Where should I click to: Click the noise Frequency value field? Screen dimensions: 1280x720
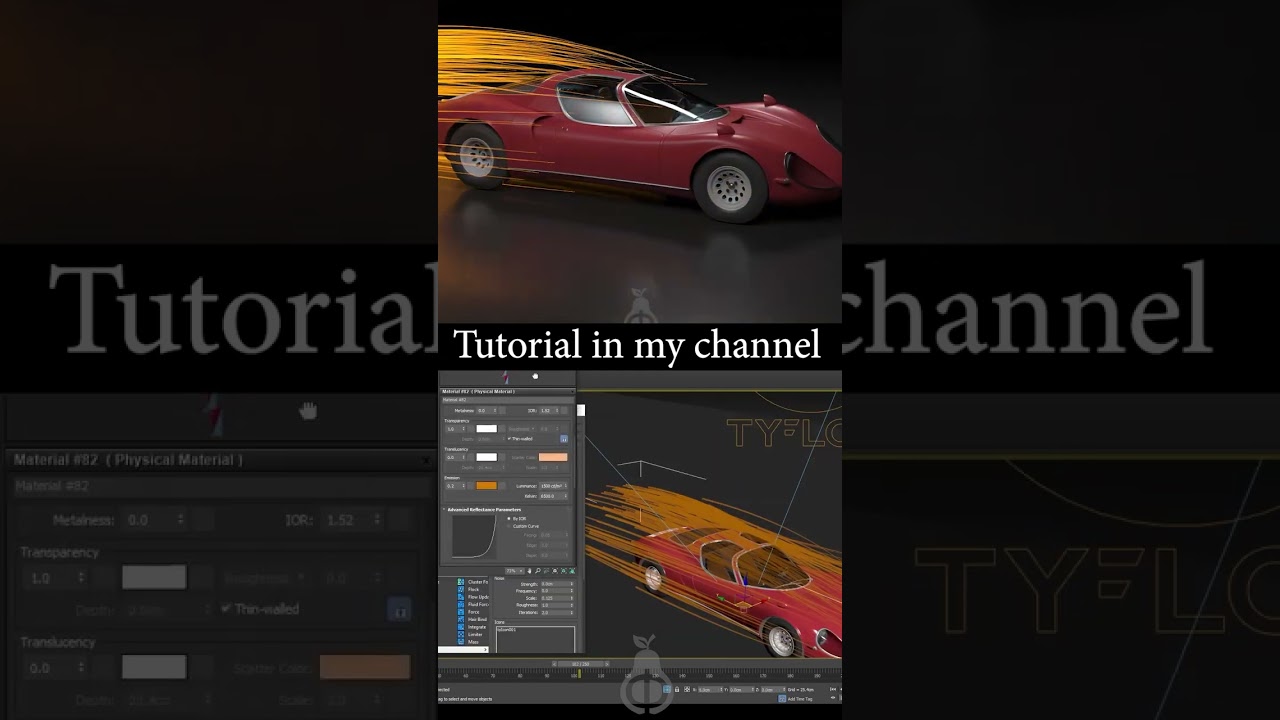click(557, 591)
